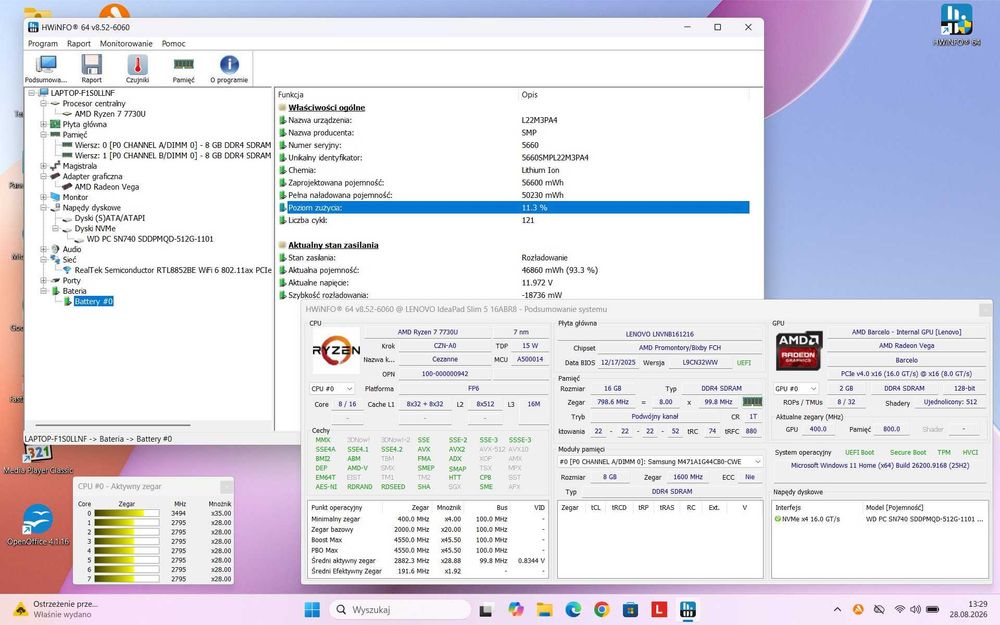Image resolution: width=1000 pixels, height=625 pixels.
Task: Open the GPU #0 selector dropdown
Action: point(795,388)
